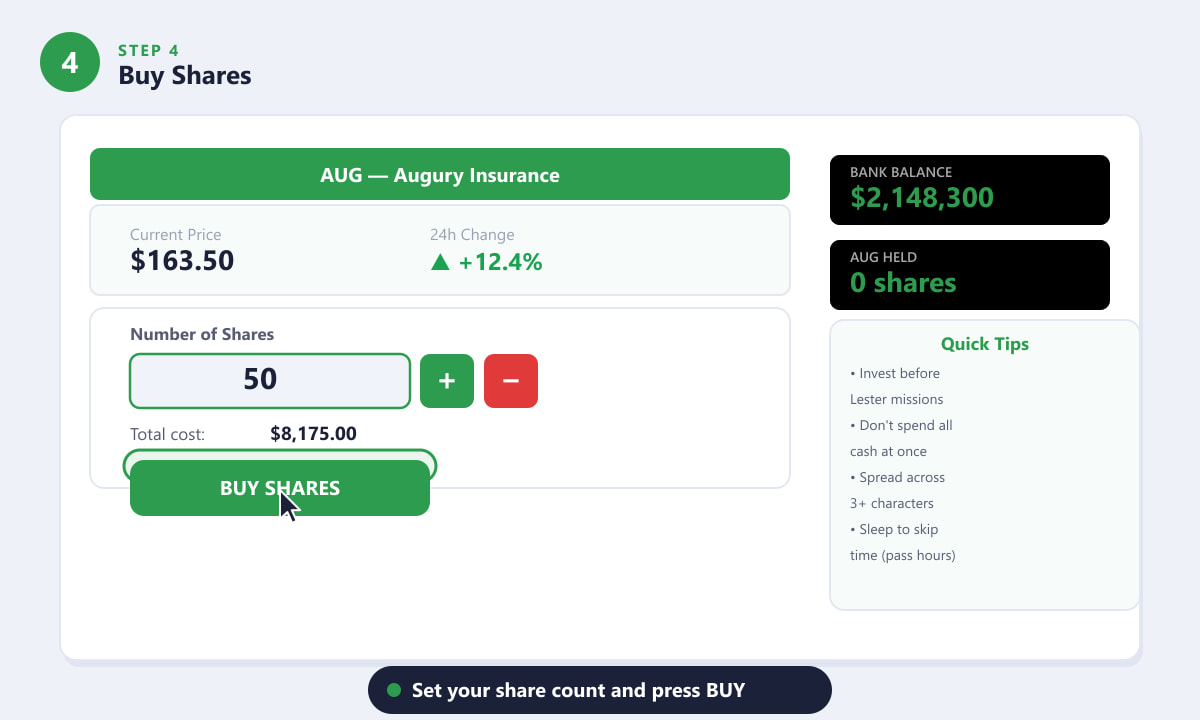The width and height of the screenshot is (1200, 720).
Task: Select the 'Invest before Lester missions' tip
Action: coord(897,386)
